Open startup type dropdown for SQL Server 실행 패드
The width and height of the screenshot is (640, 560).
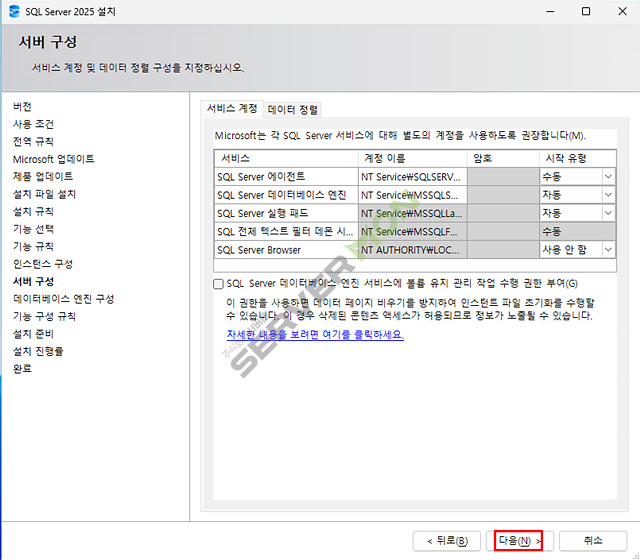pyautogui.click(x=608, y=213)
